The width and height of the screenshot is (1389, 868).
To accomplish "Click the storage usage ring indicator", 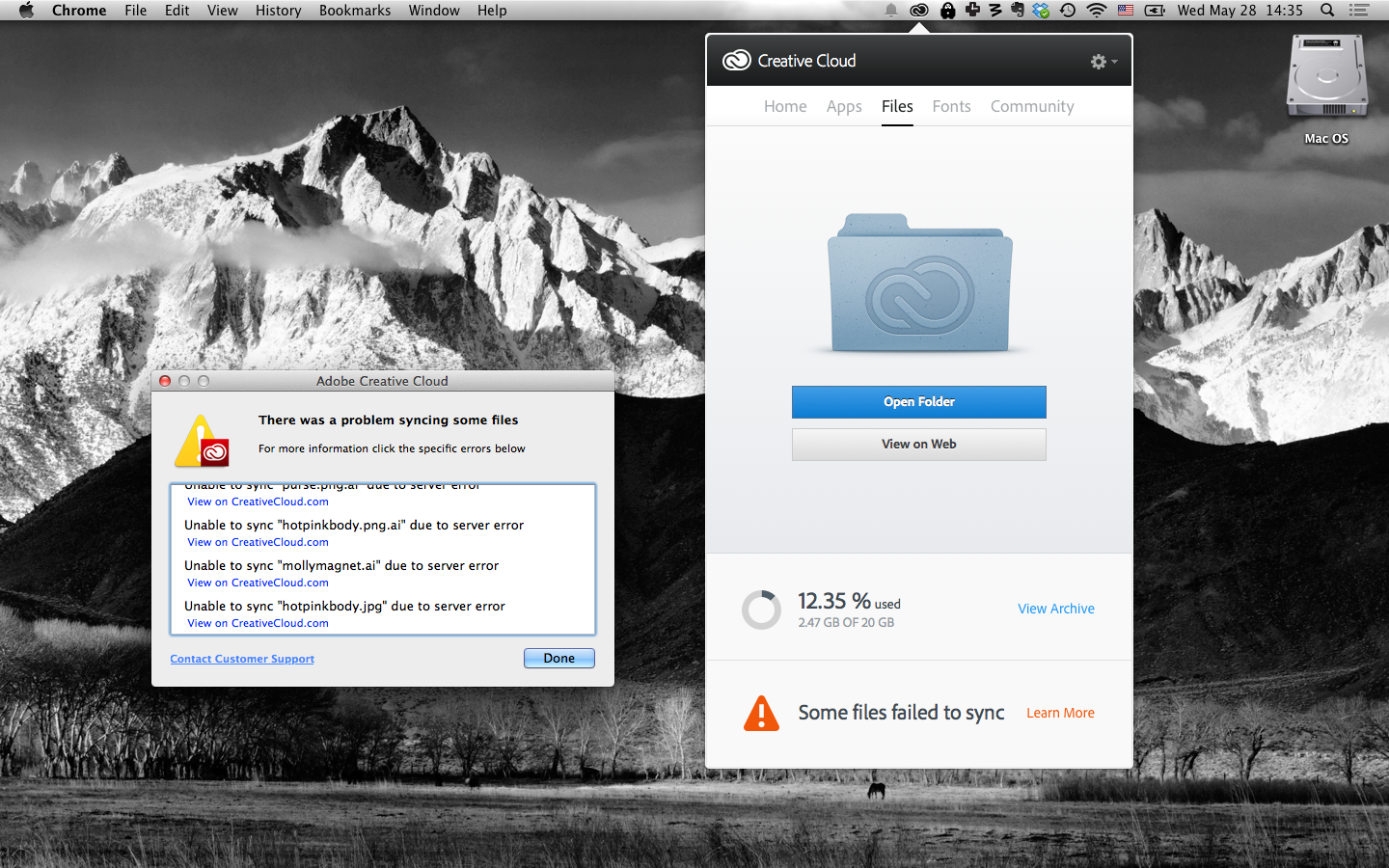I will pyautogui.click(x=761, y=610).
